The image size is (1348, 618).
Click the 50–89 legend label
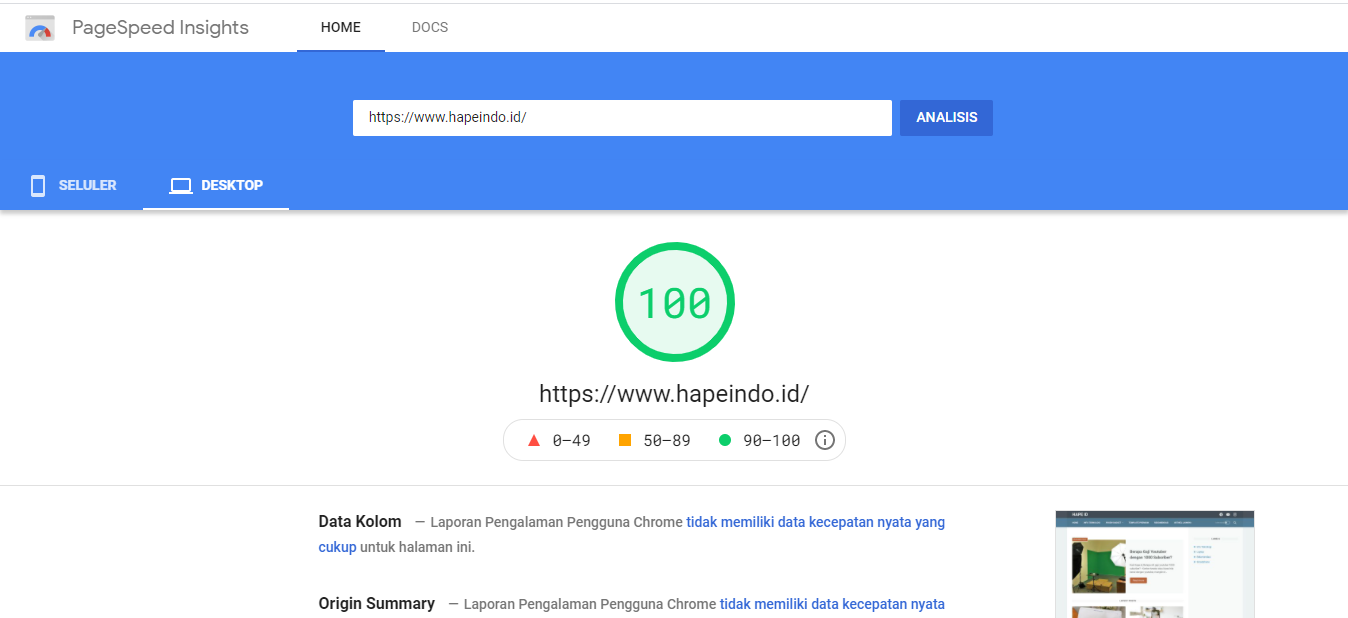(x=667, y=440)
